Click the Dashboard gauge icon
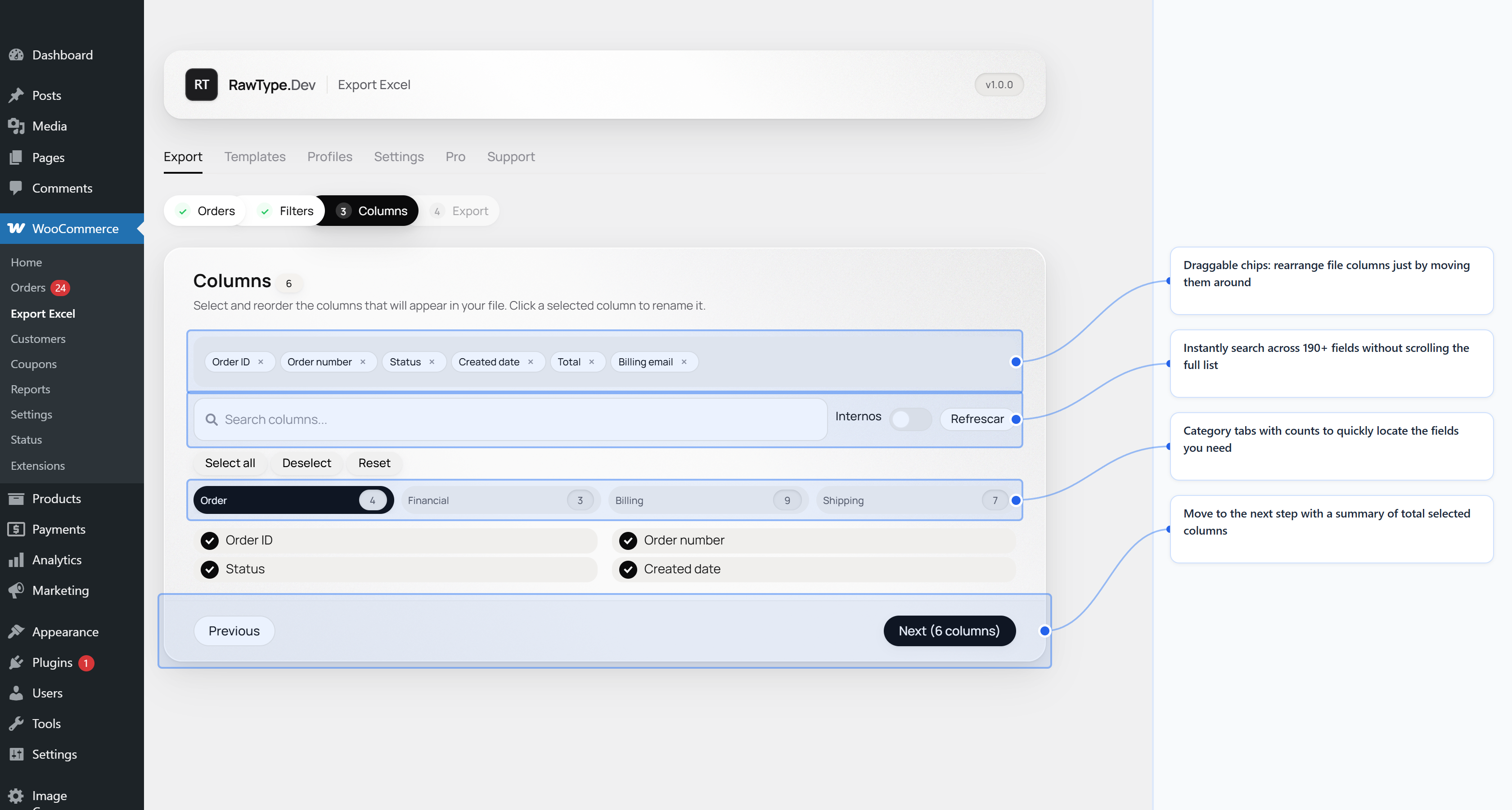1512x810 pixels. [17, 54]
